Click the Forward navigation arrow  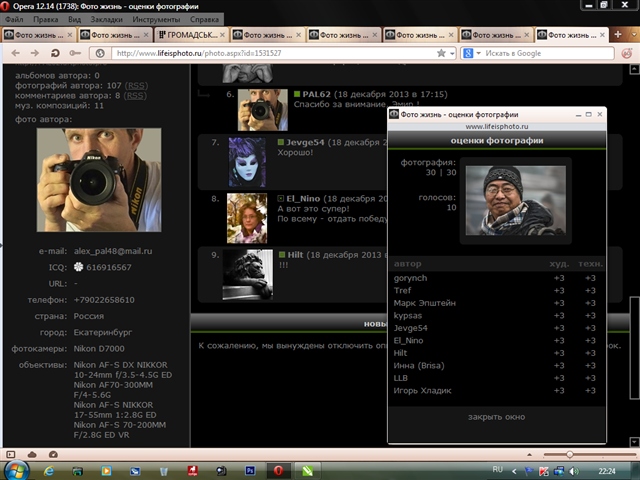(x=33, y=52)
